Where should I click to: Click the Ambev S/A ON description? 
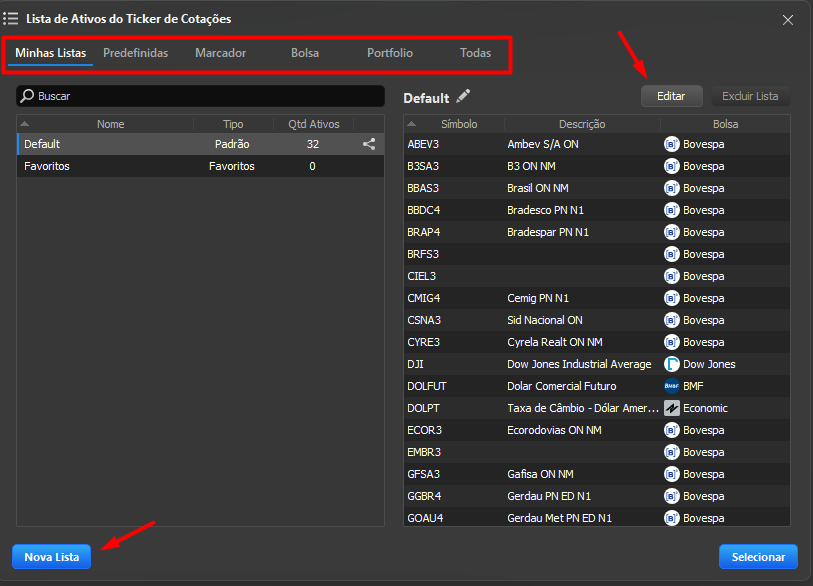click(x=543, y=144)
